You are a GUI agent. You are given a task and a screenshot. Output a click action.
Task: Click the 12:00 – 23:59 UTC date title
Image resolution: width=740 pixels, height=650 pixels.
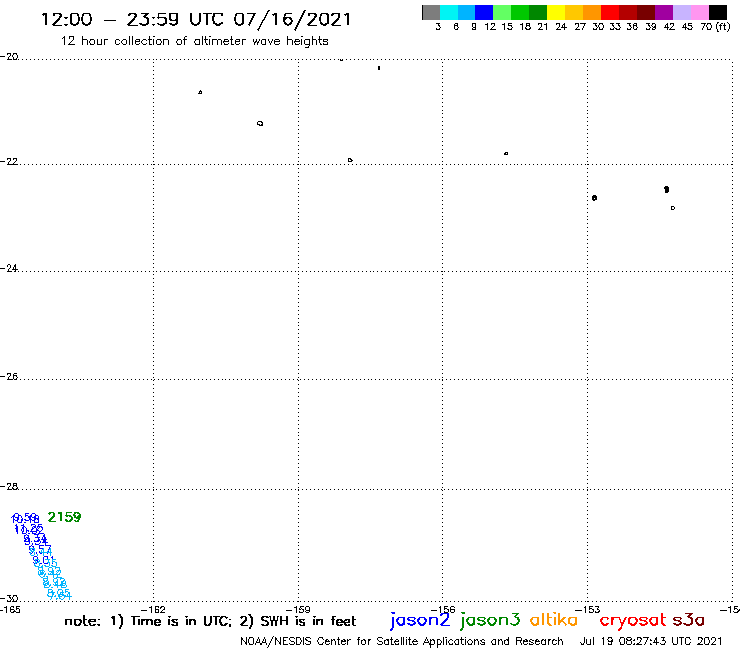click(x=196, y=19)
